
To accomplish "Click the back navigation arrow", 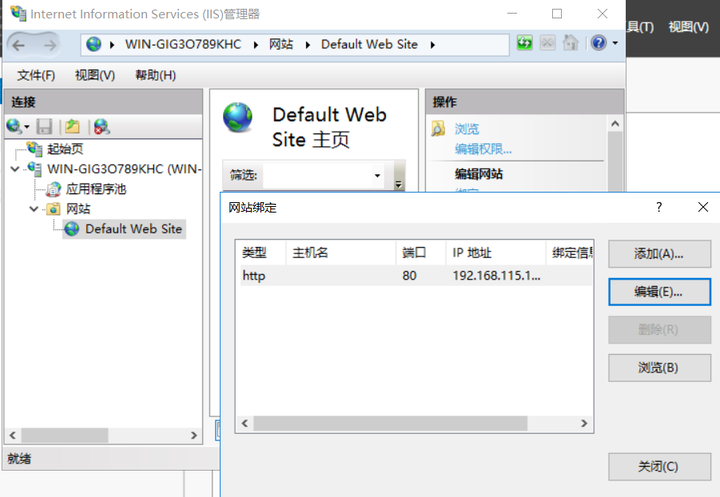I will (18, 45).
